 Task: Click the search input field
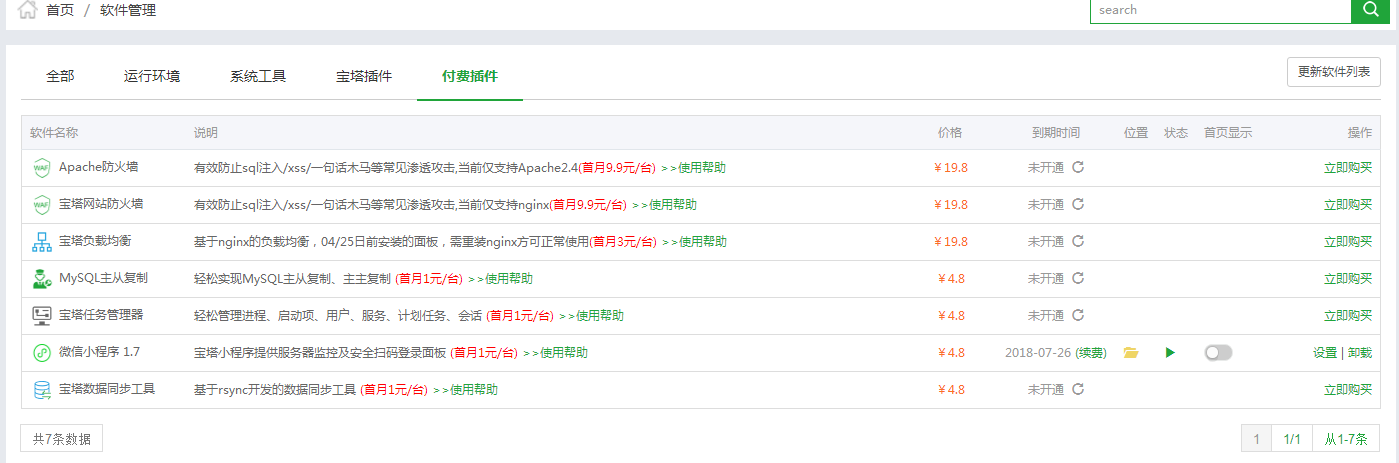pyautogui.click(x=1220, y=9)
